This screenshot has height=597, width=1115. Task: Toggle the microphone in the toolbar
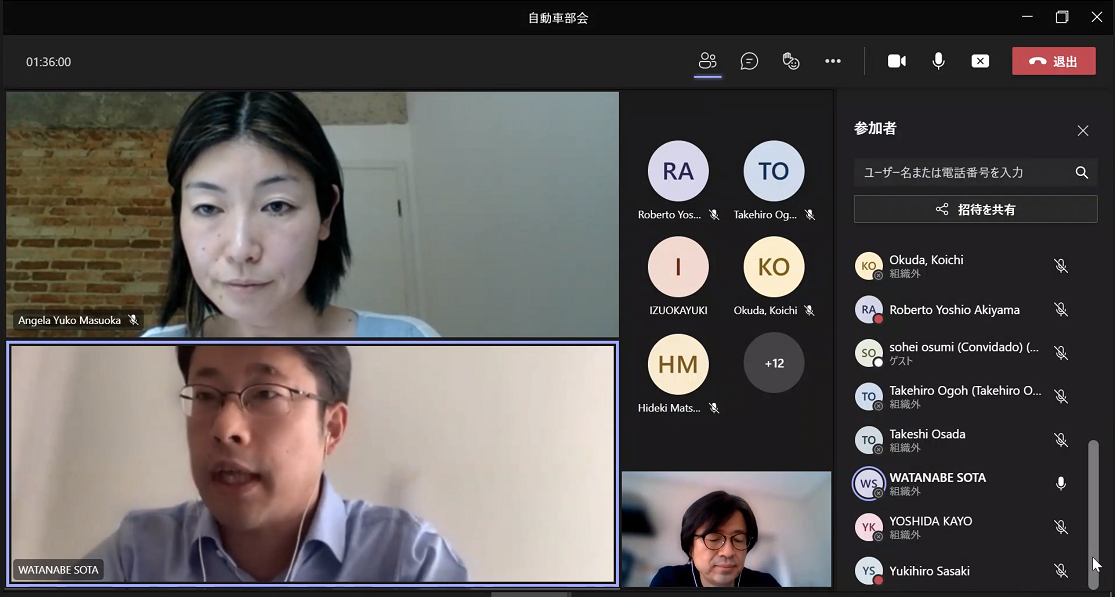tap(938, 61)
